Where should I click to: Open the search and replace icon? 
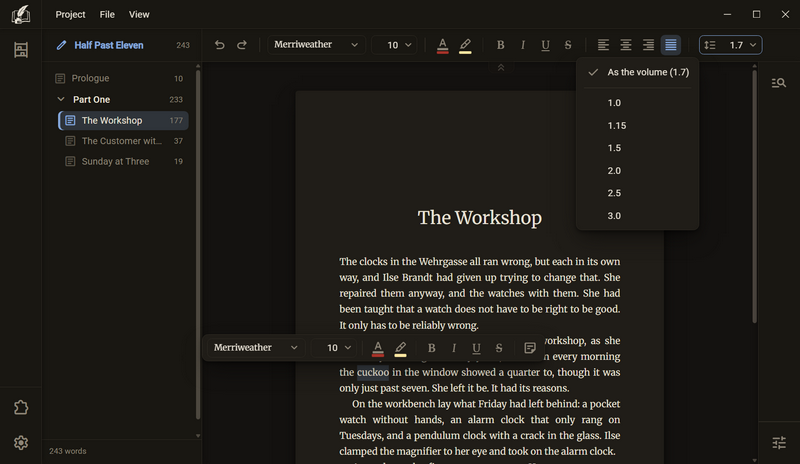tap(779, 83)
